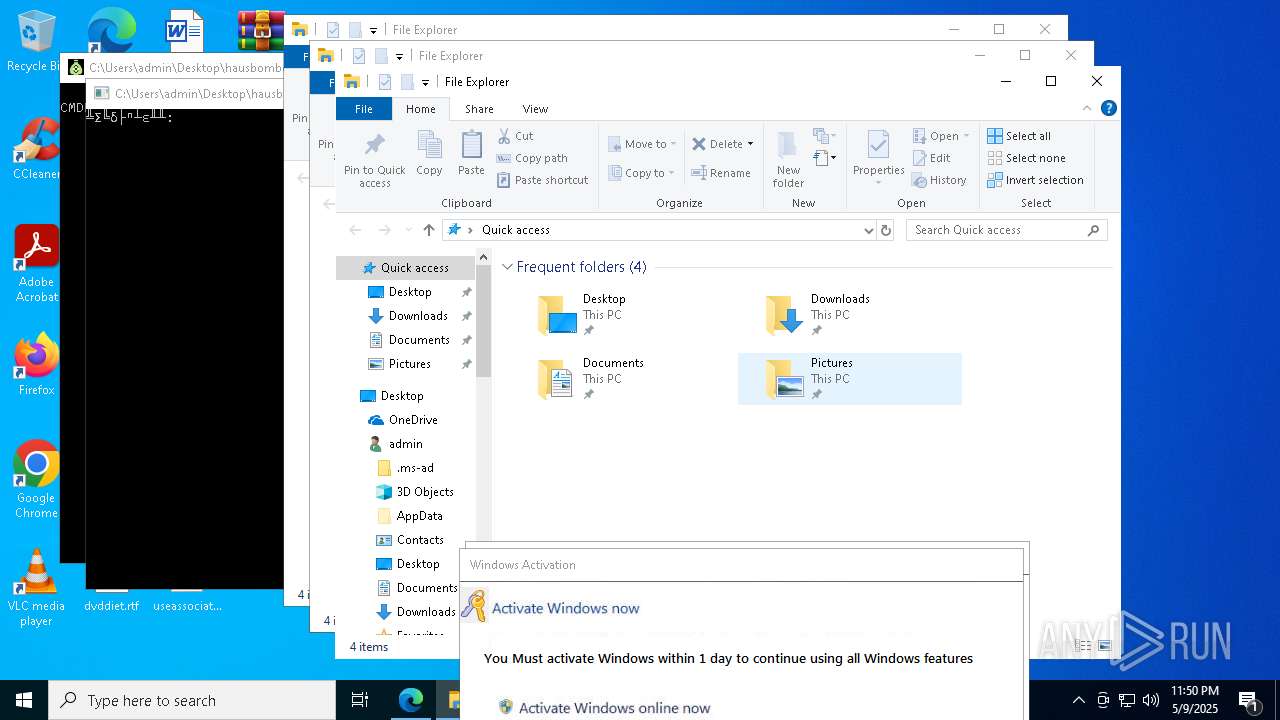Collapse the ribbon with the chevron
Viewport: 1280px width, 720px height.
pos(1087,108)
